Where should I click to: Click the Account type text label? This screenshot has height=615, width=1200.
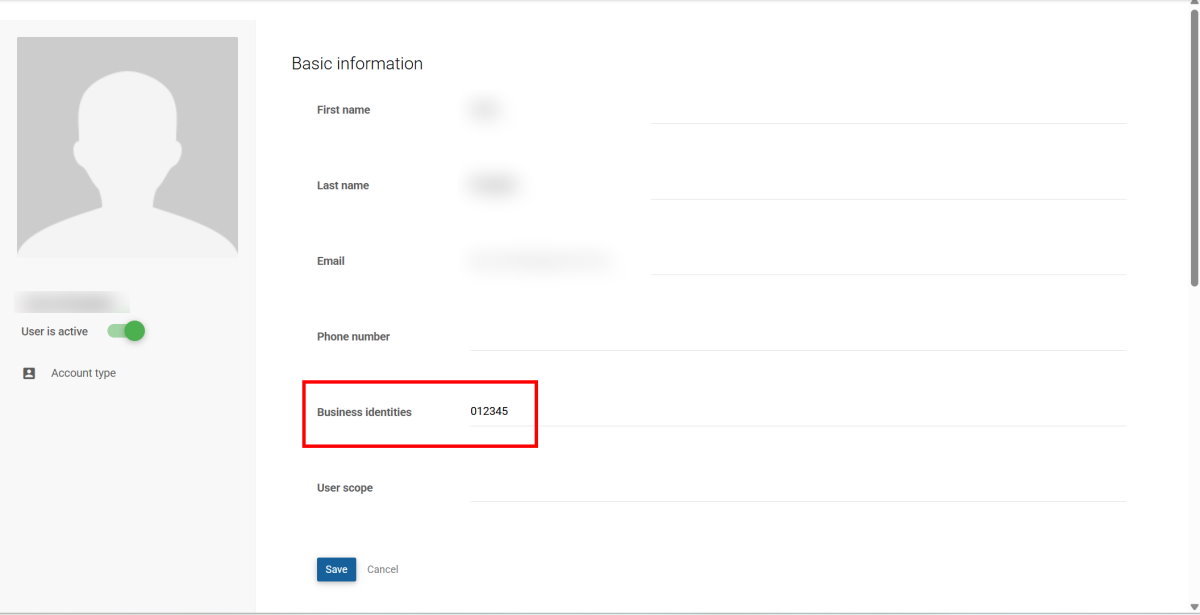coord(83,373)
